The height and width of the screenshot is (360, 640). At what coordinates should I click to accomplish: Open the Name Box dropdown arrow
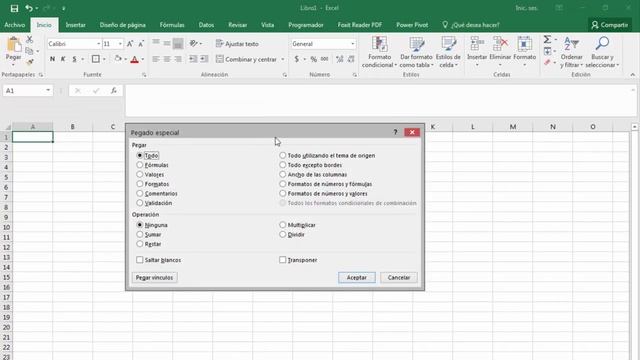48,91
